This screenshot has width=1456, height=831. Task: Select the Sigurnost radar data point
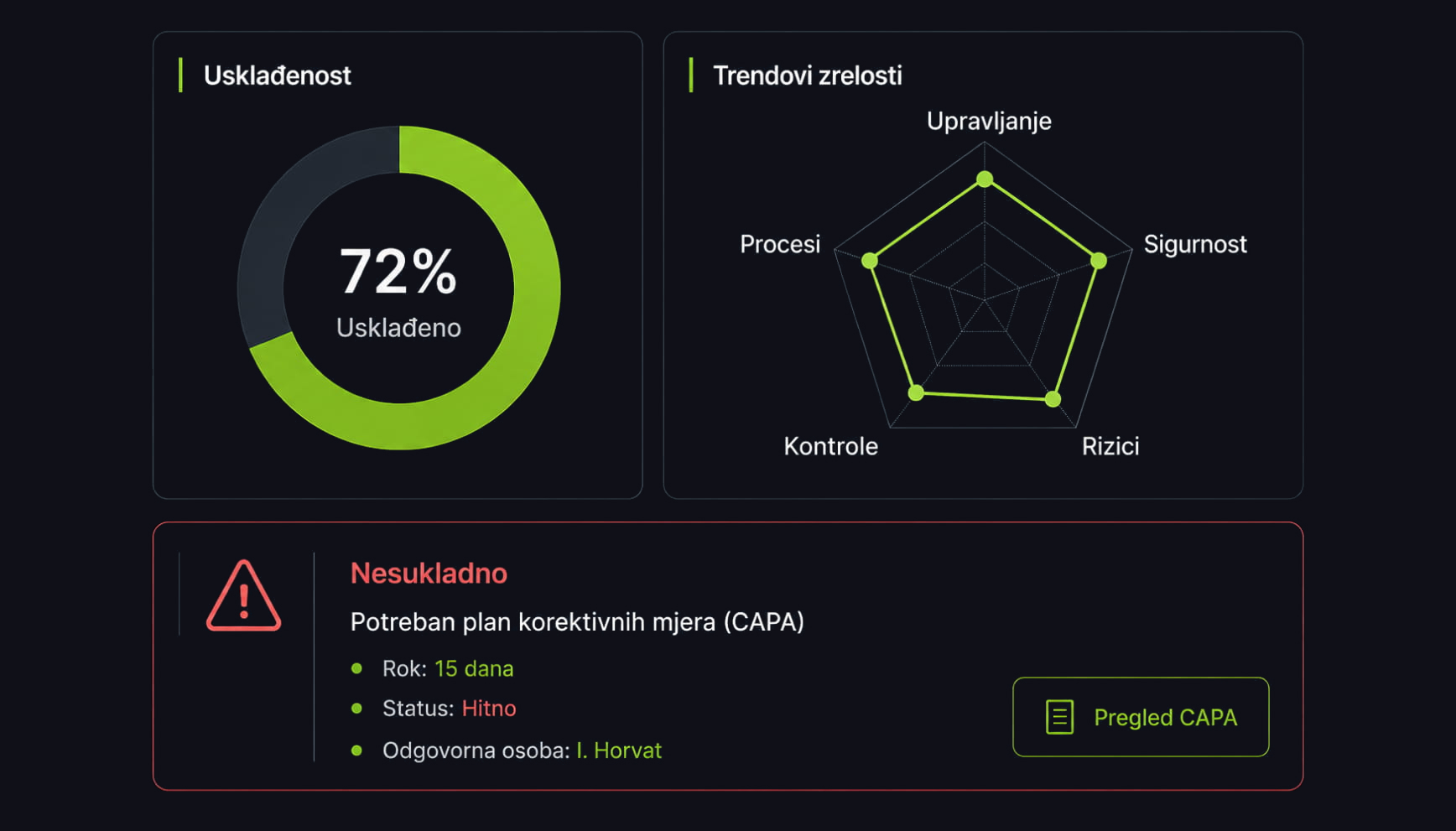click(1098, 261)
